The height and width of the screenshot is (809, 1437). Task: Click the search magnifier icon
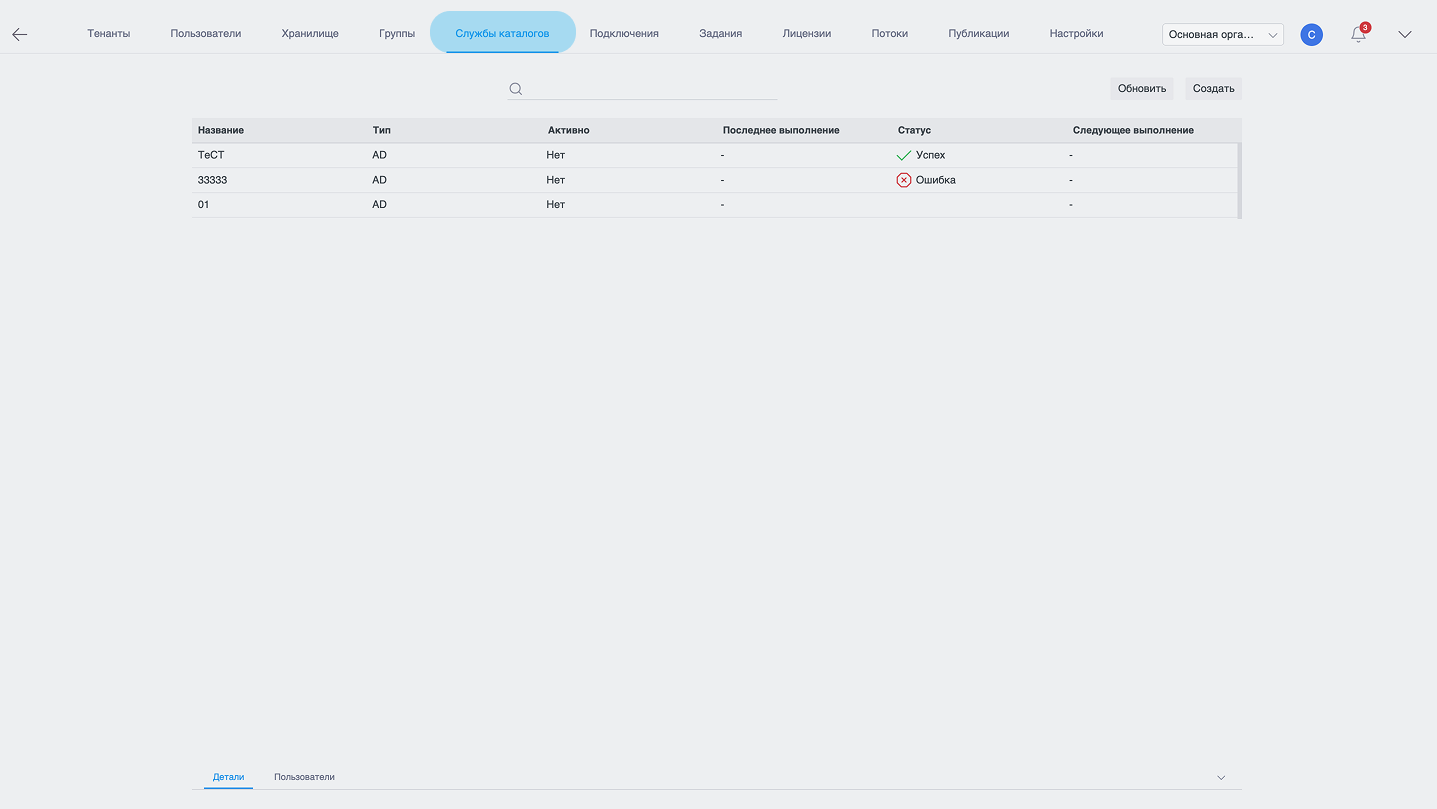coord(516,89)
